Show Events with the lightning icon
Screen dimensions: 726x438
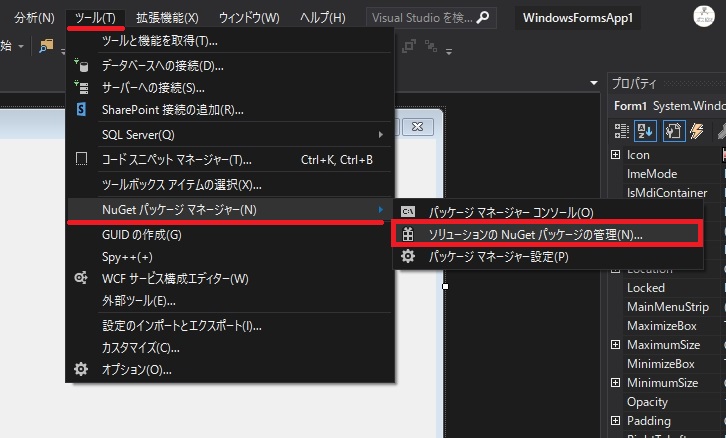[x=697, y=131]
